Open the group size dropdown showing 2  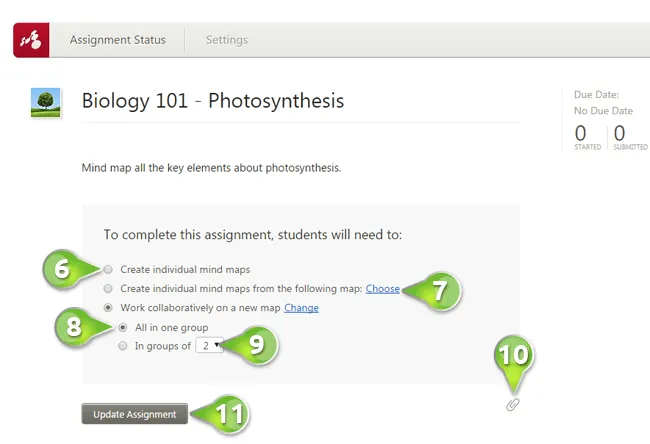pos(209,345)
